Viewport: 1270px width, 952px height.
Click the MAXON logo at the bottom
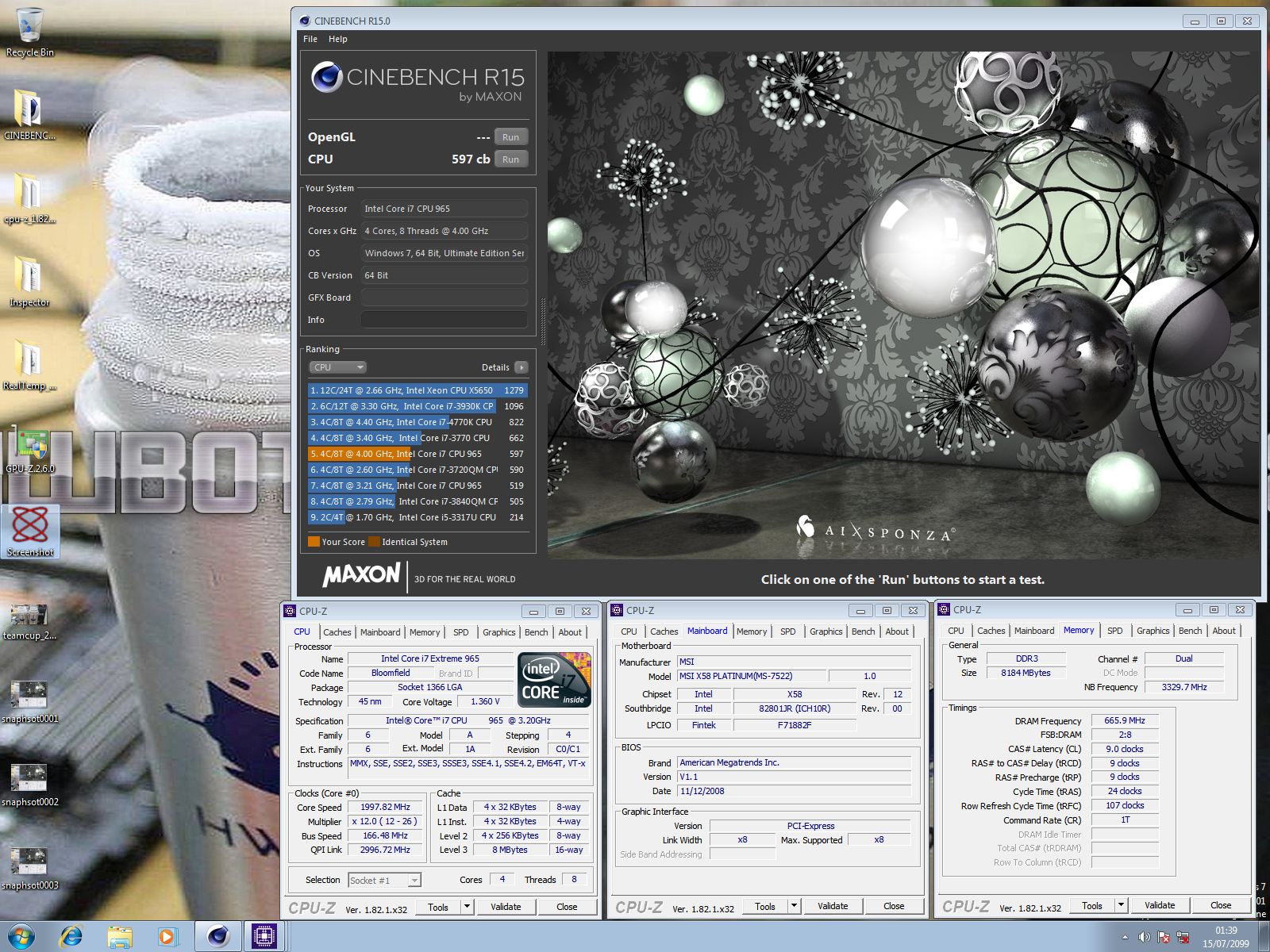coord(361,575)
